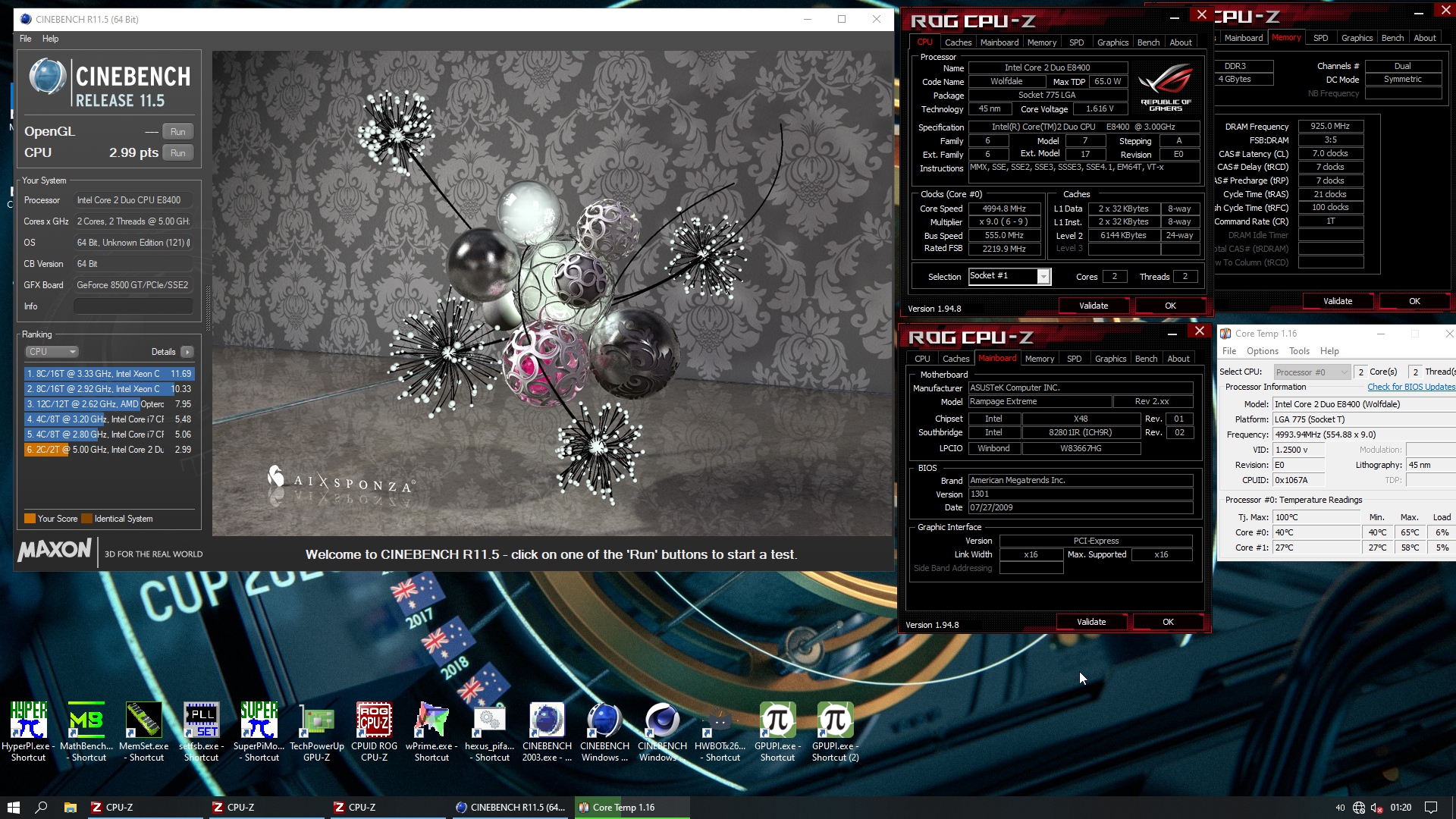The width and height of the screenshot is (1456, 819).
Task: Switch to Core Temp taskbar item
Action: (632, 807)
